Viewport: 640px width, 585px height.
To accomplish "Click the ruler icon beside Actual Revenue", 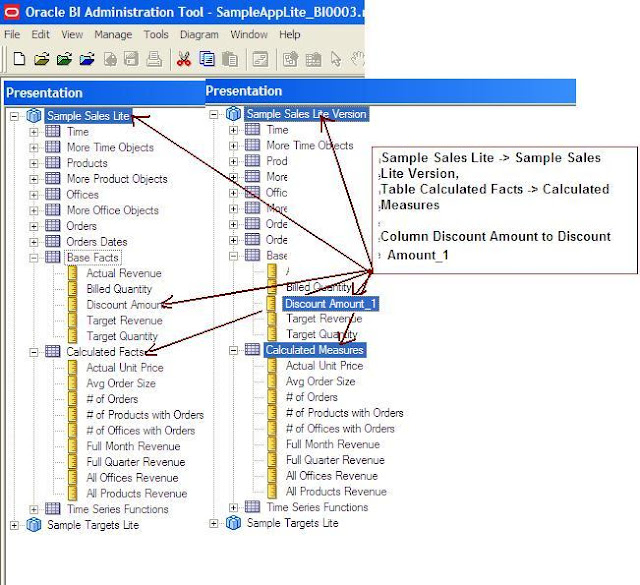I will tap(73, 273).
